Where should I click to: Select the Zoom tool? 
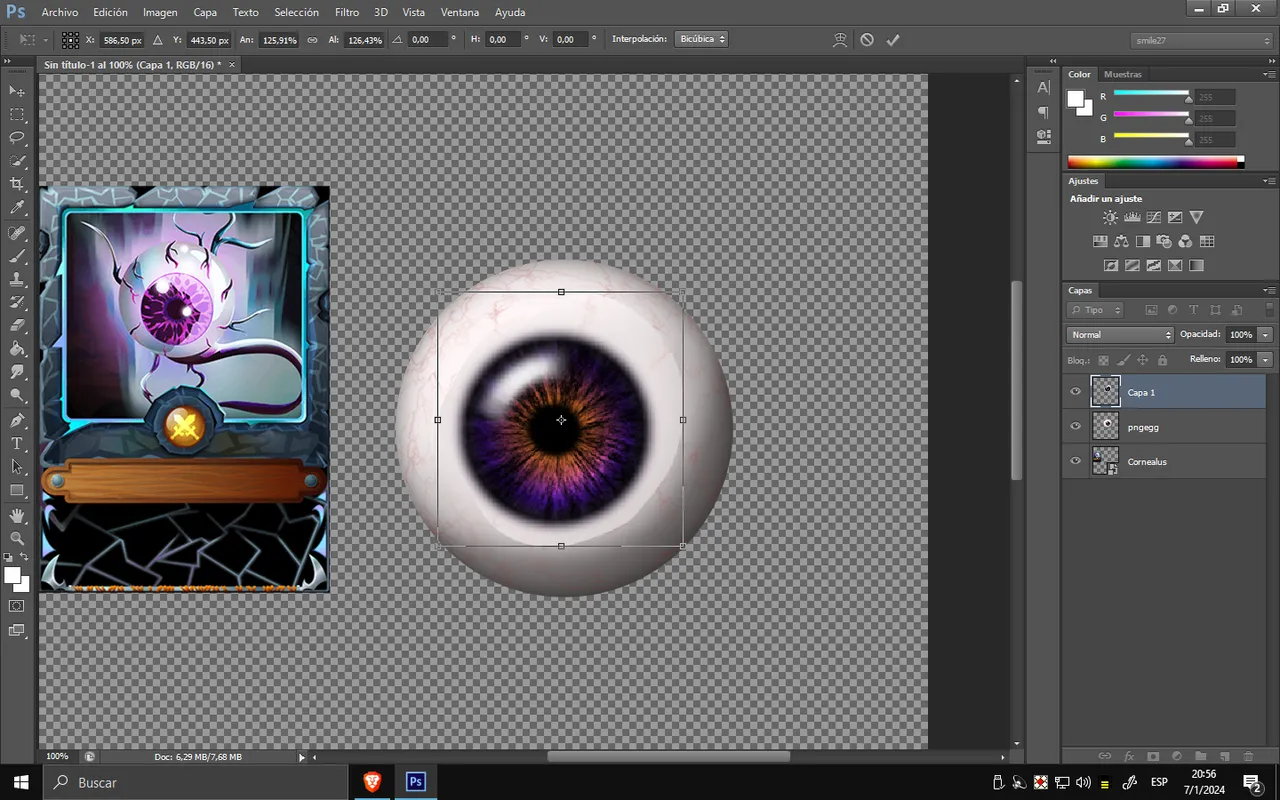click(17, 538)
